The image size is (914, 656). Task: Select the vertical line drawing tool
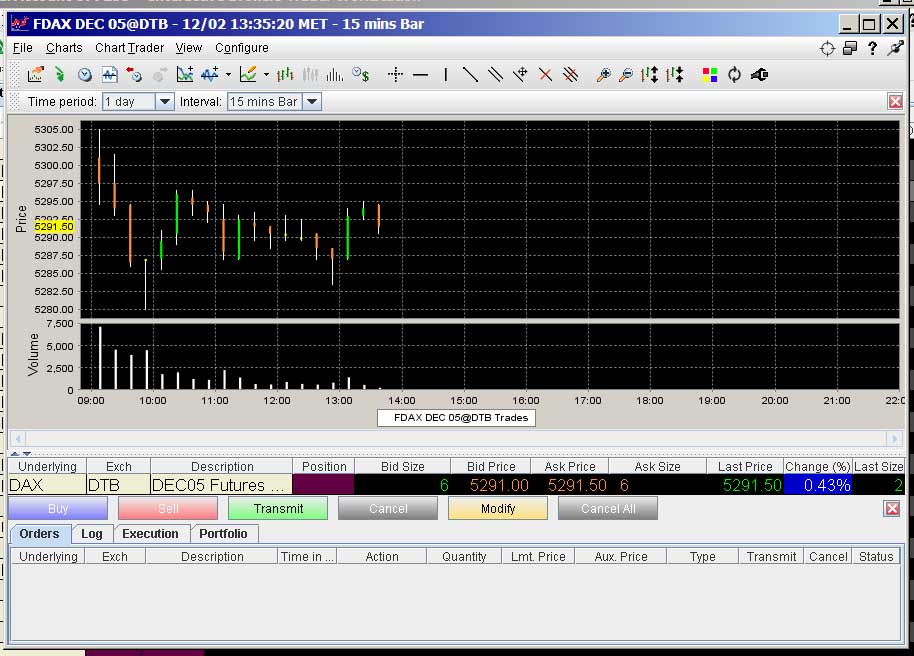coord(446,75)
